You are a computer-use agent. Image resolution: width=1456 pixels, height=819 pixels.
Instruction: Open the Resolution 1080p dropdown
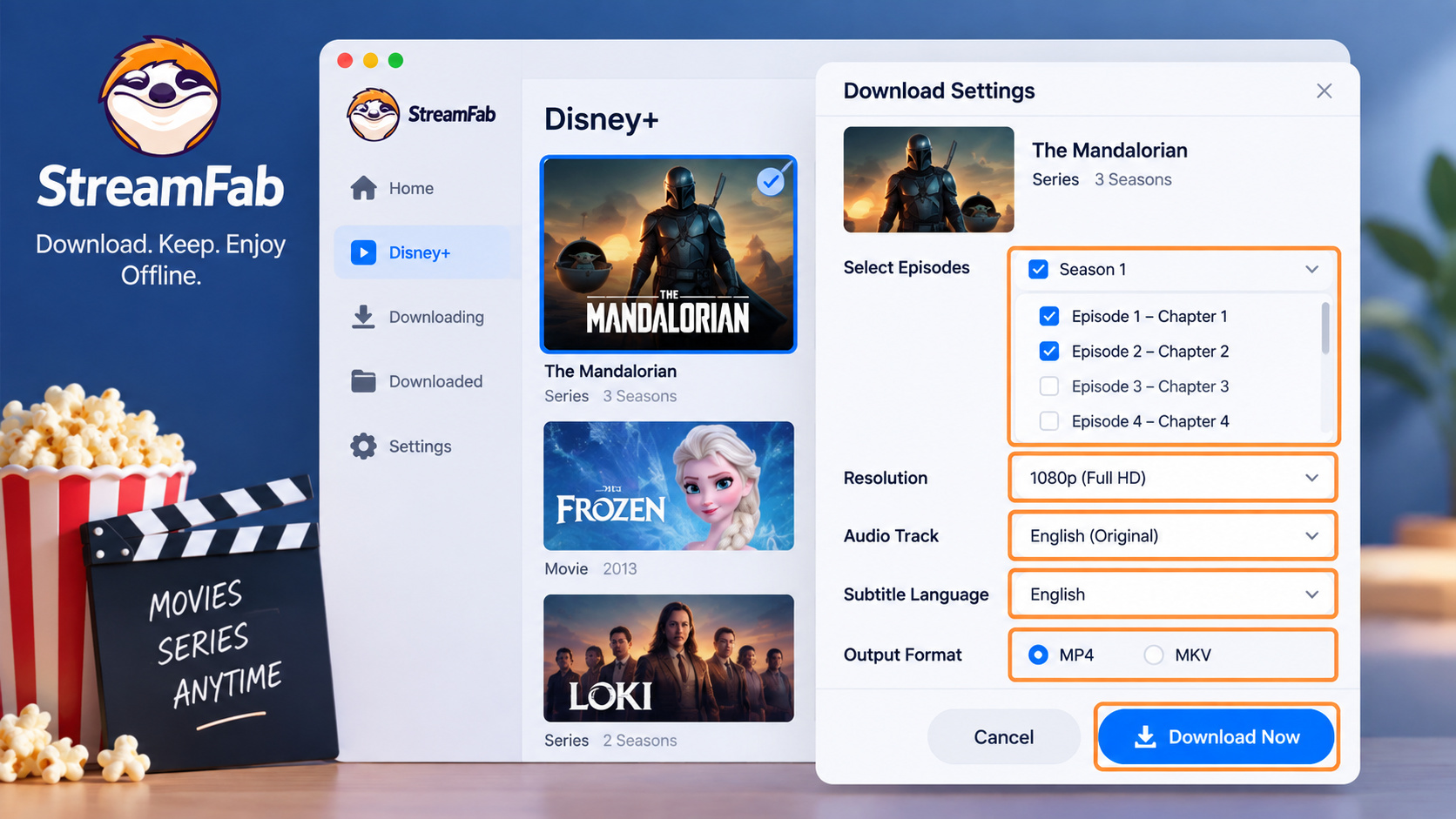1173,478
